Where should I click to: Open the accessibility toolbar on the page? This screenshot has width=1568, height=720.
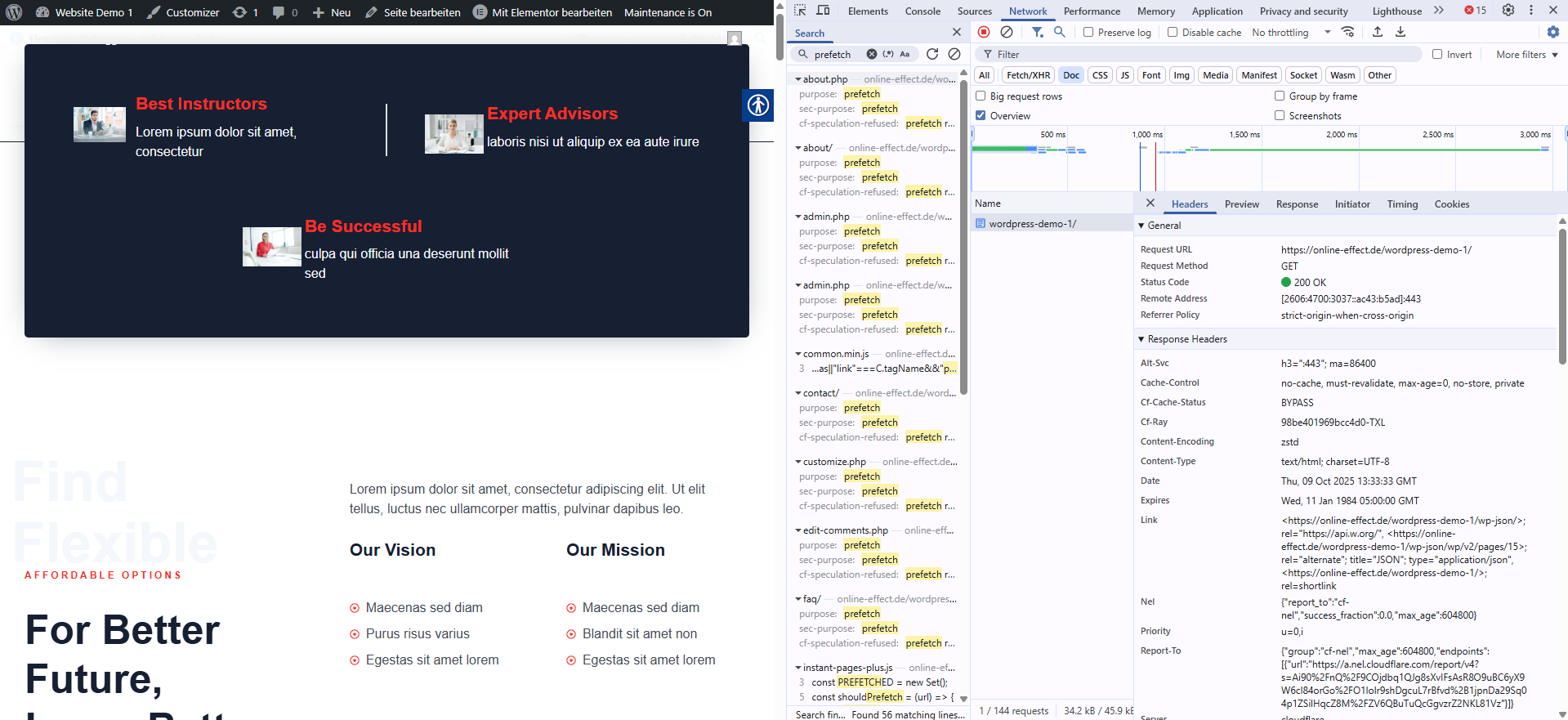tap(758, 105)
